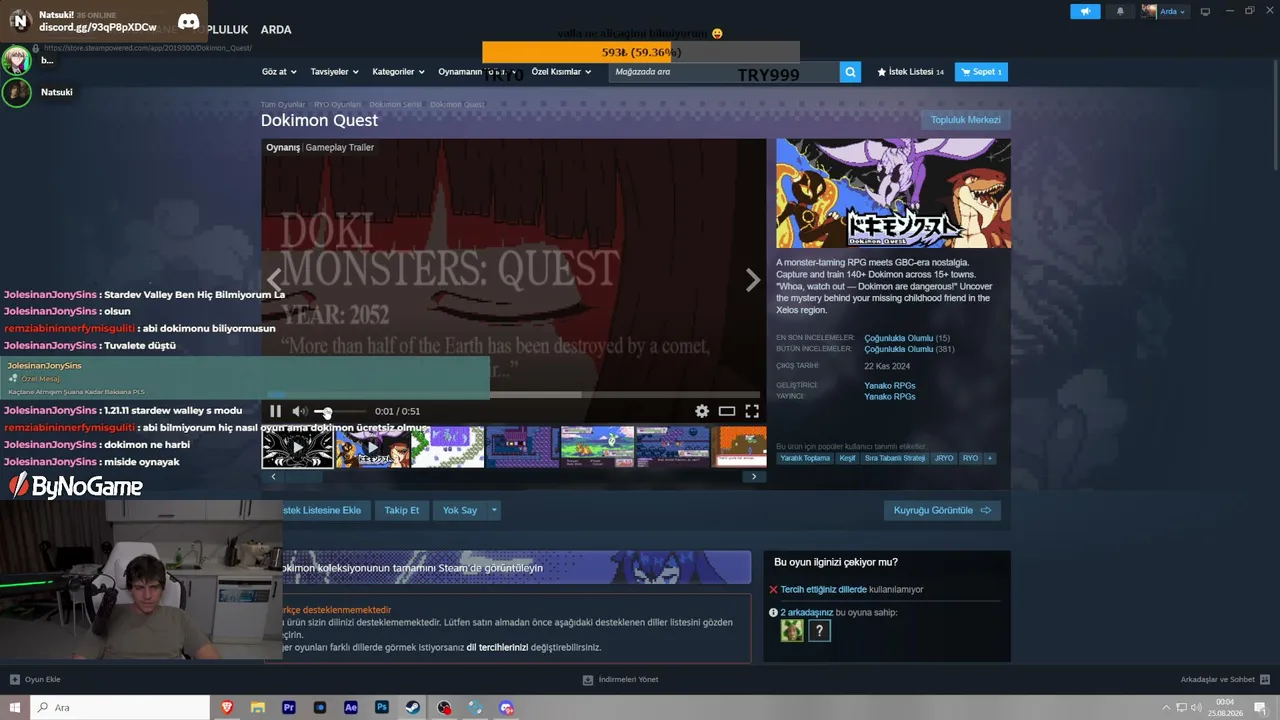Go to the previous media item arrow
The image size is (1280, 720).
coord(274,281)
